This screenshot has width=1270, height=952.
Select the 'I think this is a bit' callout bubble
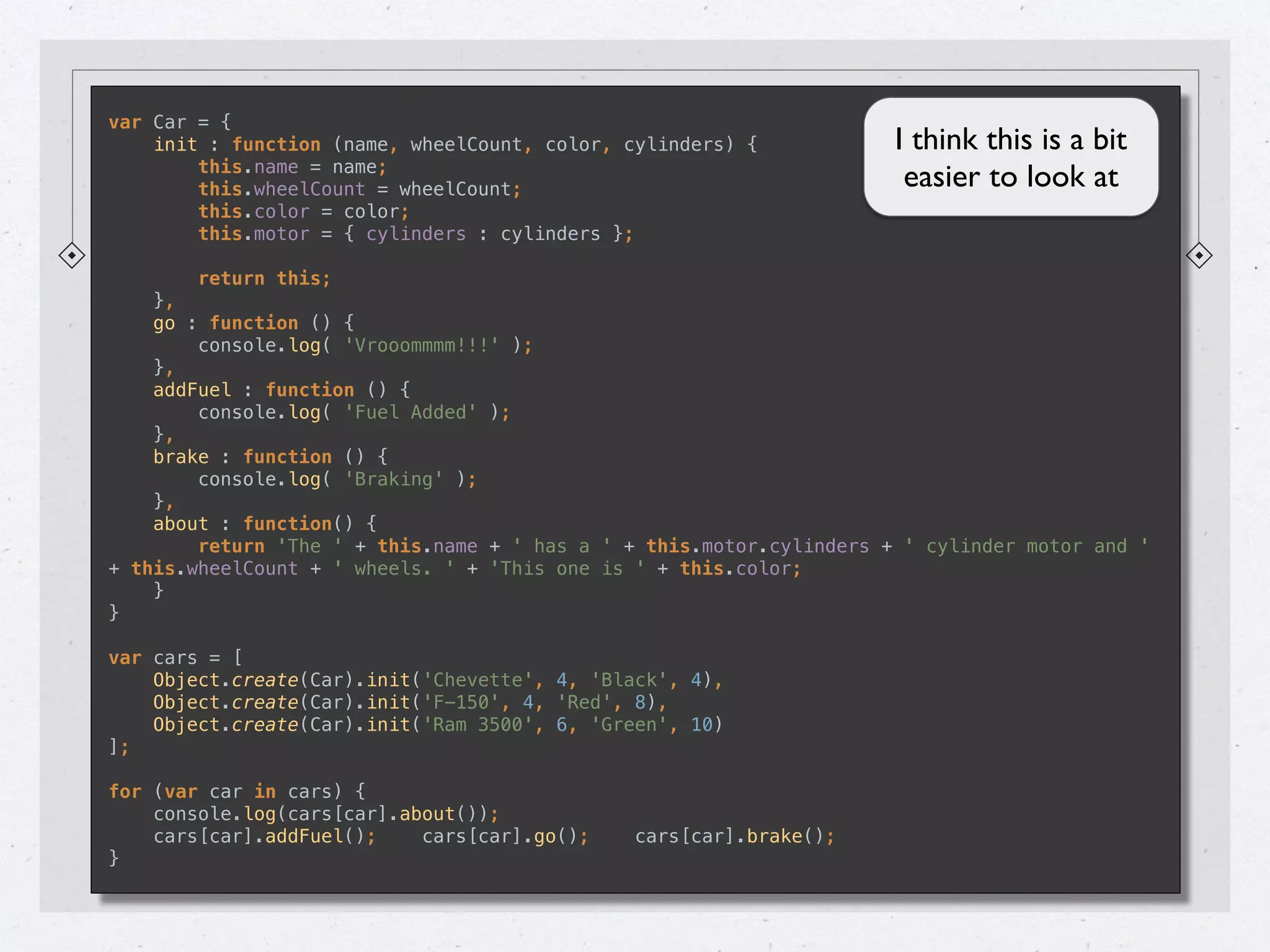tap(1011, 157)
